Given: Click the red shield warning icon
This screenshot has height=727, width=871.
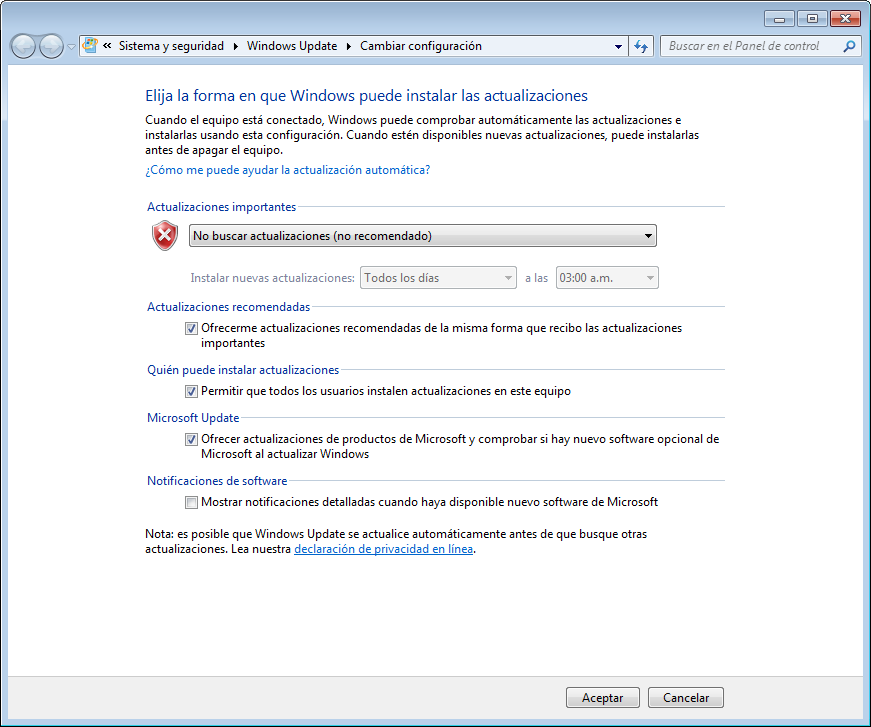Looking at the screenshot, I should click(165, 235).
